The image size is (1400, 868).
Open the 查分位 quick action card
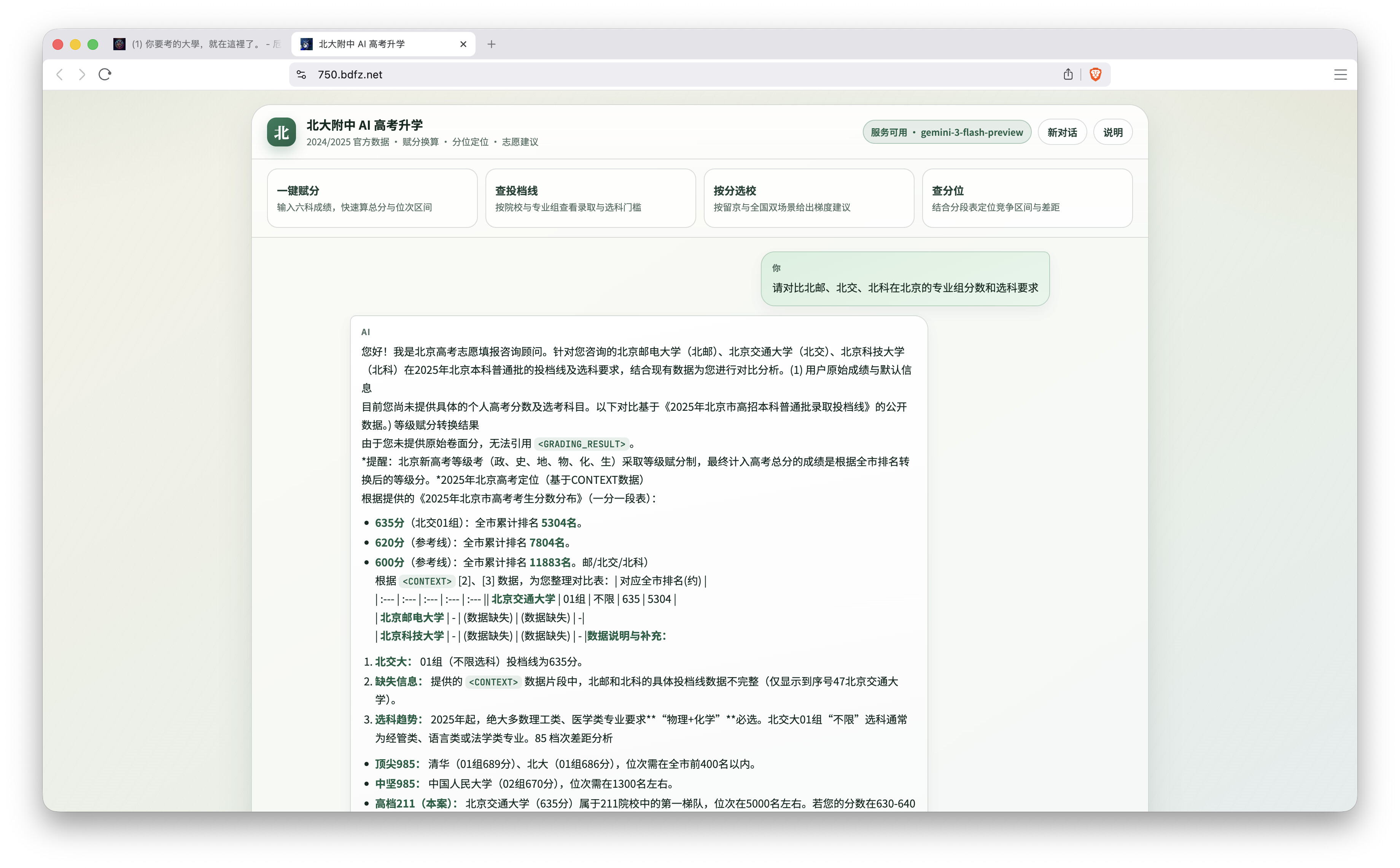pos(1026,198)
